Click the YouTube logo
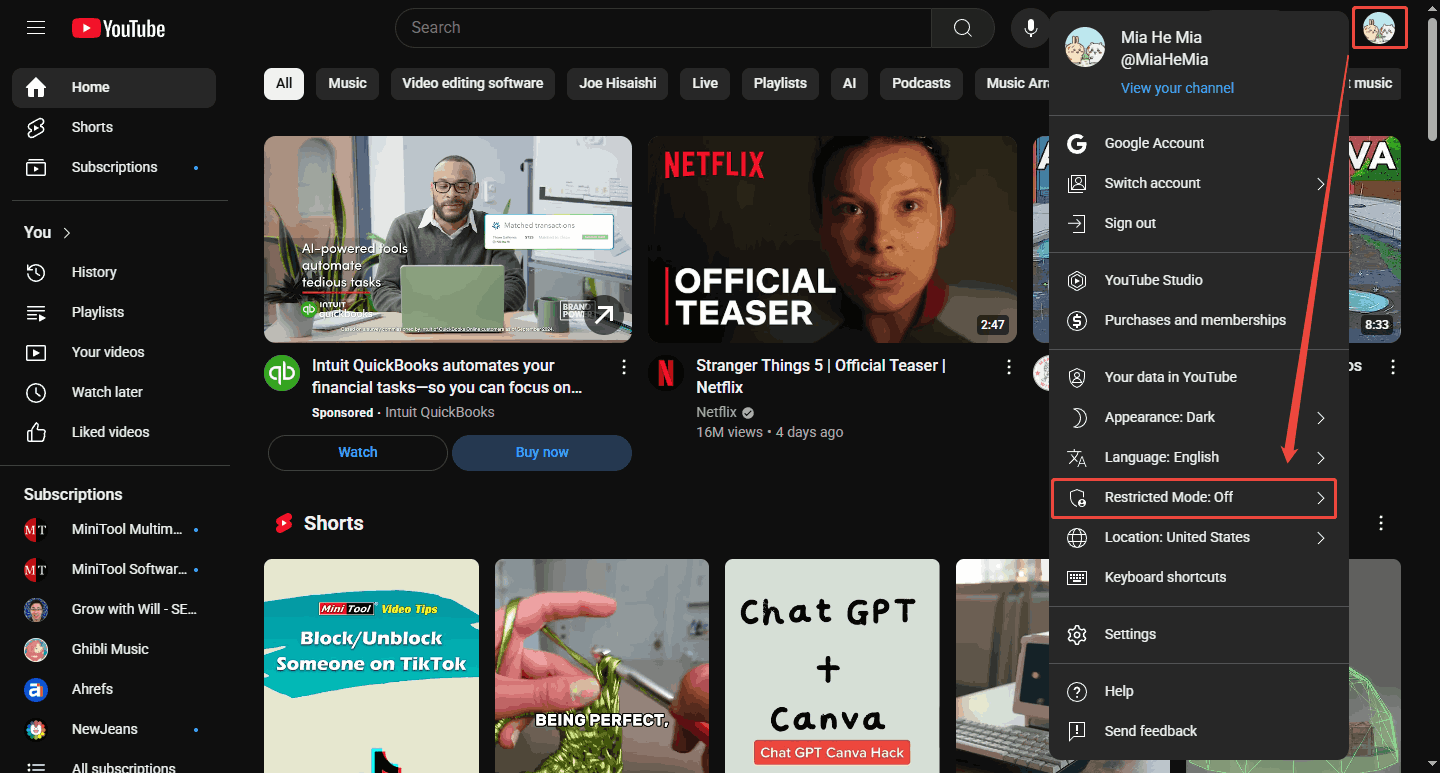The image size is (1440, 773). [x=118, y=28]
